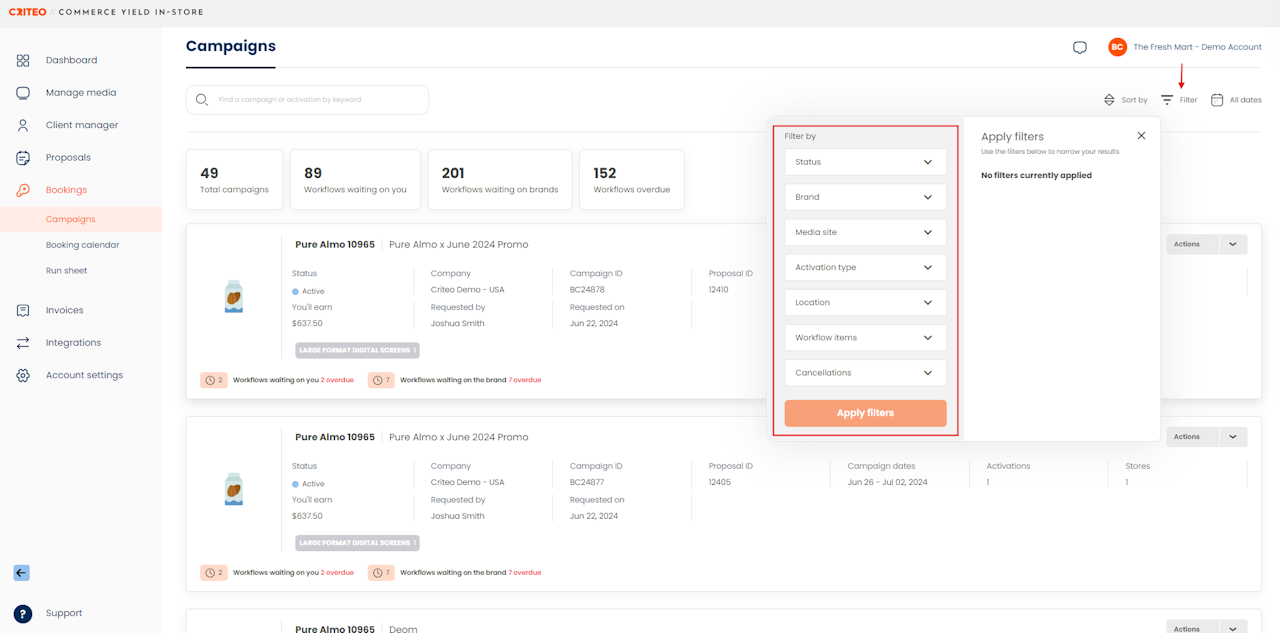Open the chat message icon in header
Screen dimensions: 1280x633
(x=1080, y=47)
